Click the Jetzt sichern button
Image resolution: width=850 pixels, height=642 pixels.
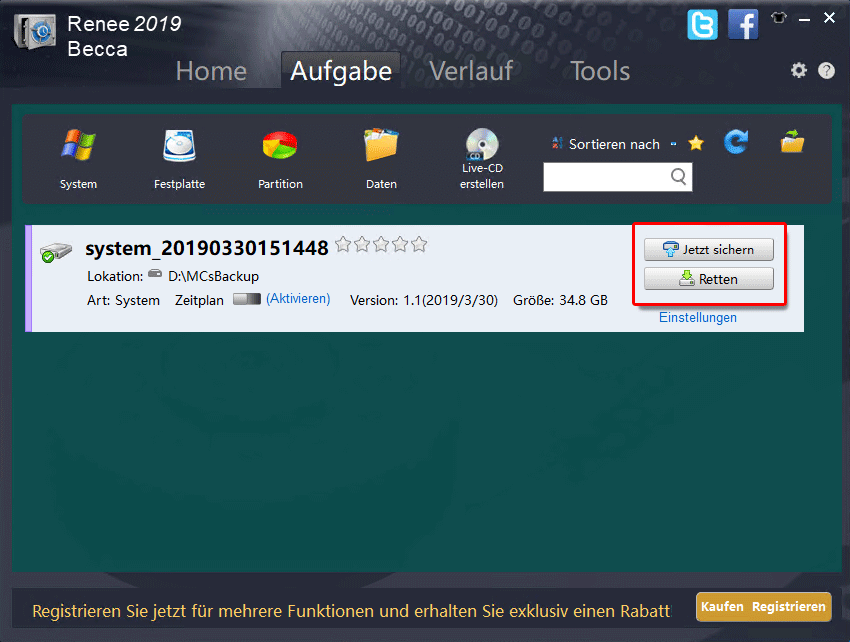[x=709, y=249]
